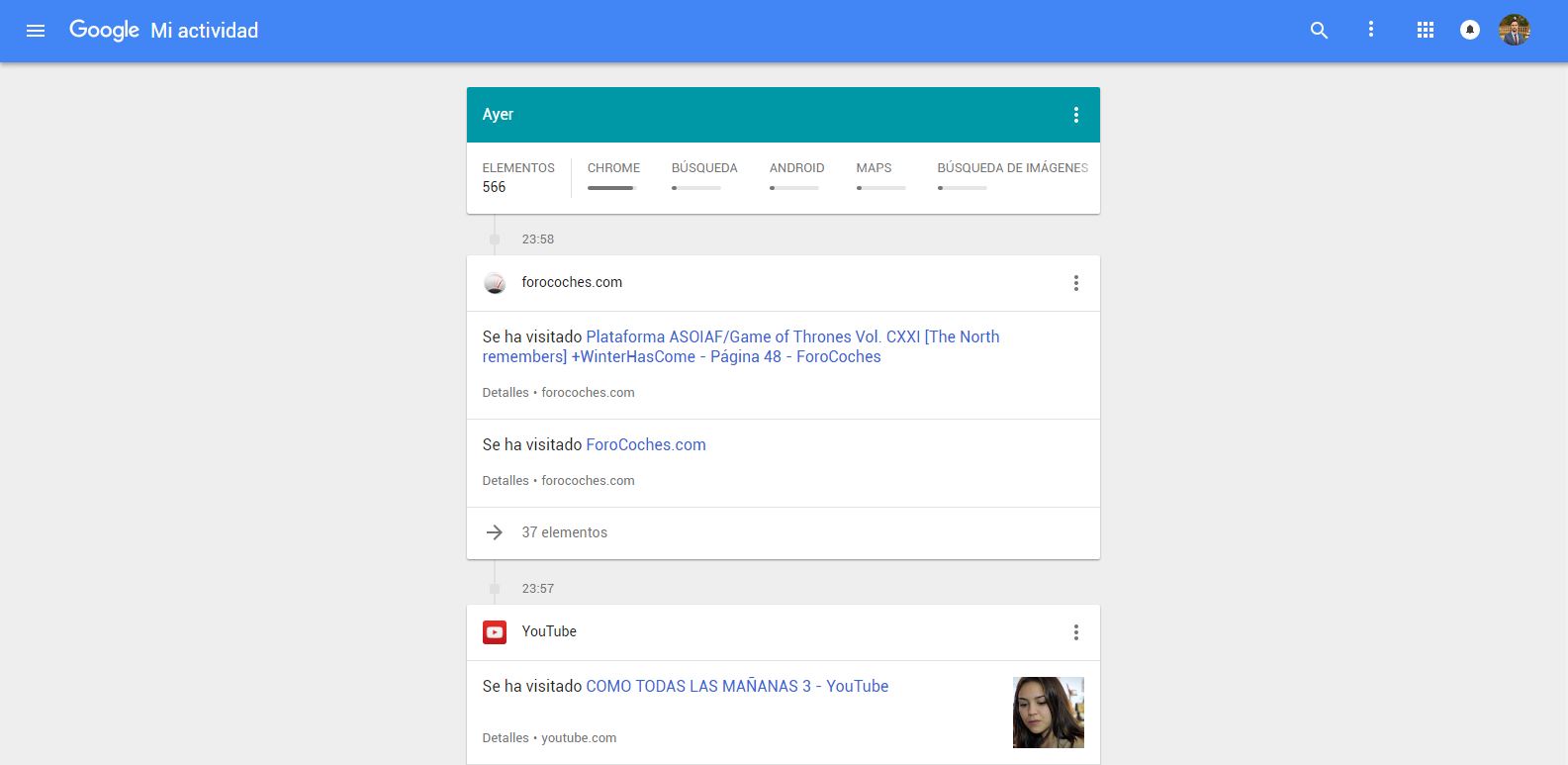The height and width of the screenshot is (765, 1568).
Task: Open the forocoches.com card options menu
Action: pos(1076,283)
